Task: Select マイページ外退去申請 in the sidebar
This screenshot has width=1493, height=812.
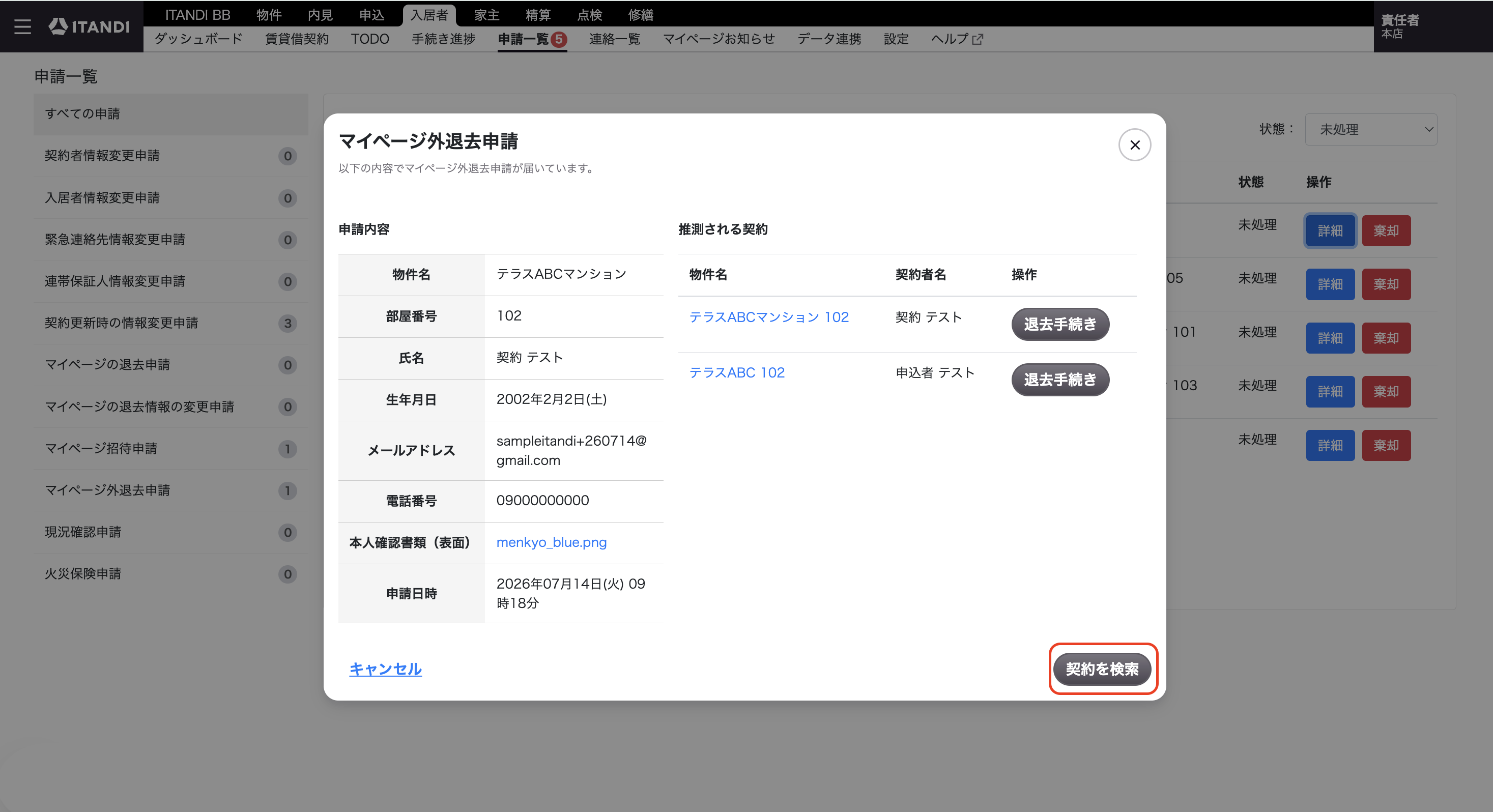Action: tap(171, 490)
